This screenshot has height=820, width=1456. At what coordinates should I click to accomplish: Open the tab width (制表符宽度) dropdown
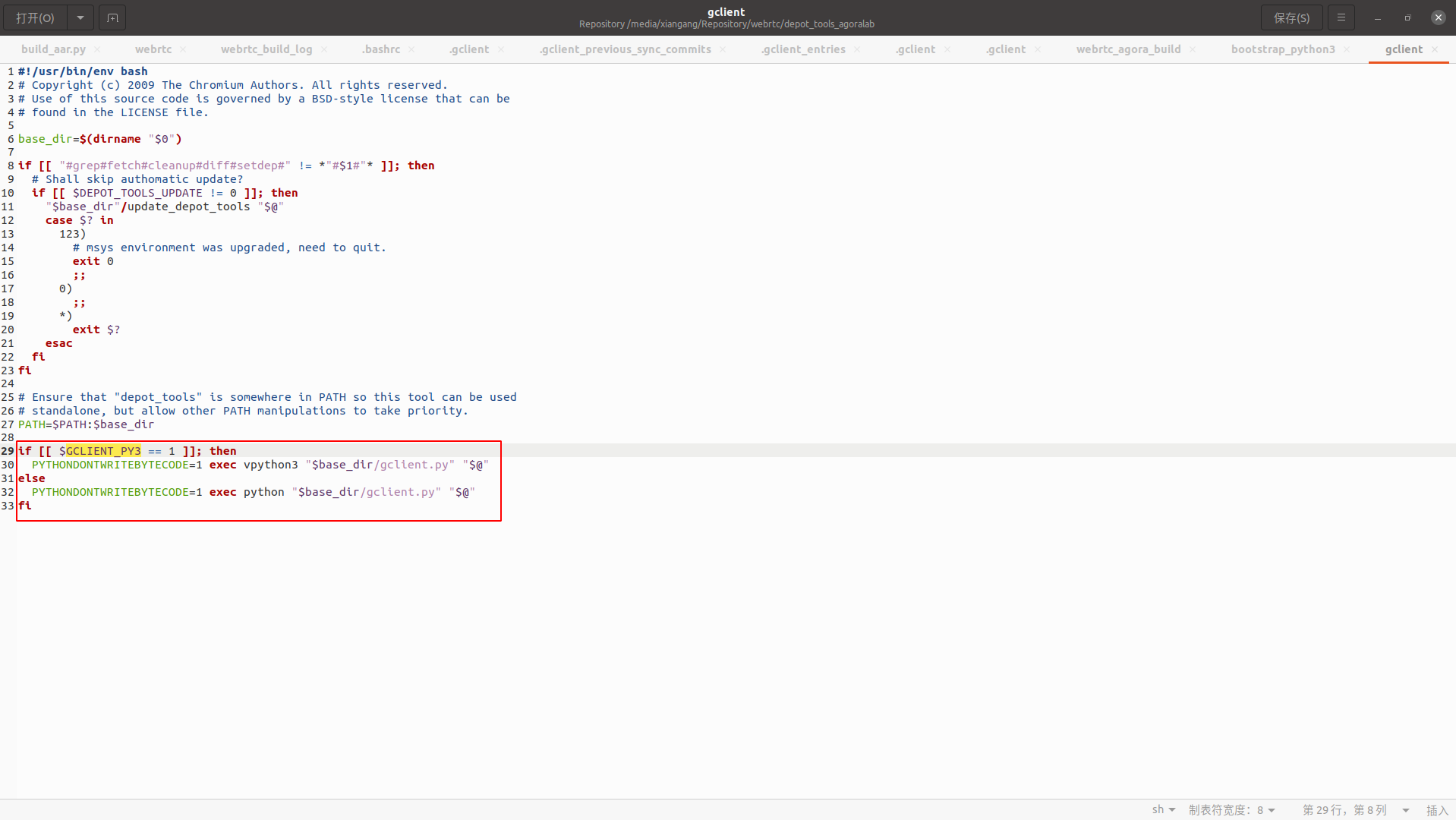(1231, 810)
